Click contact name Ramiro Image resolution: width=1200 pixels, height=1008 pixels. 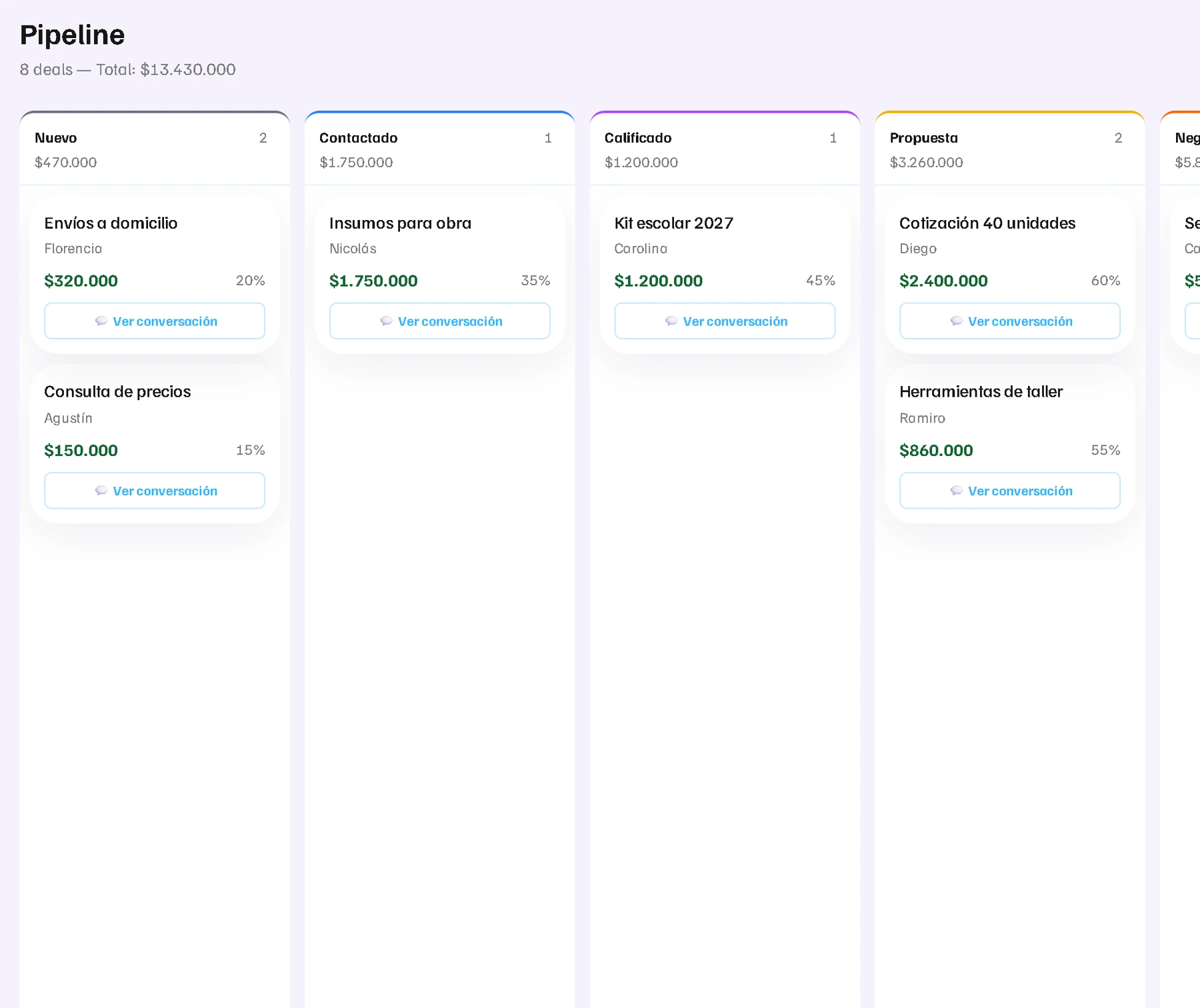(x=922, y=418)
